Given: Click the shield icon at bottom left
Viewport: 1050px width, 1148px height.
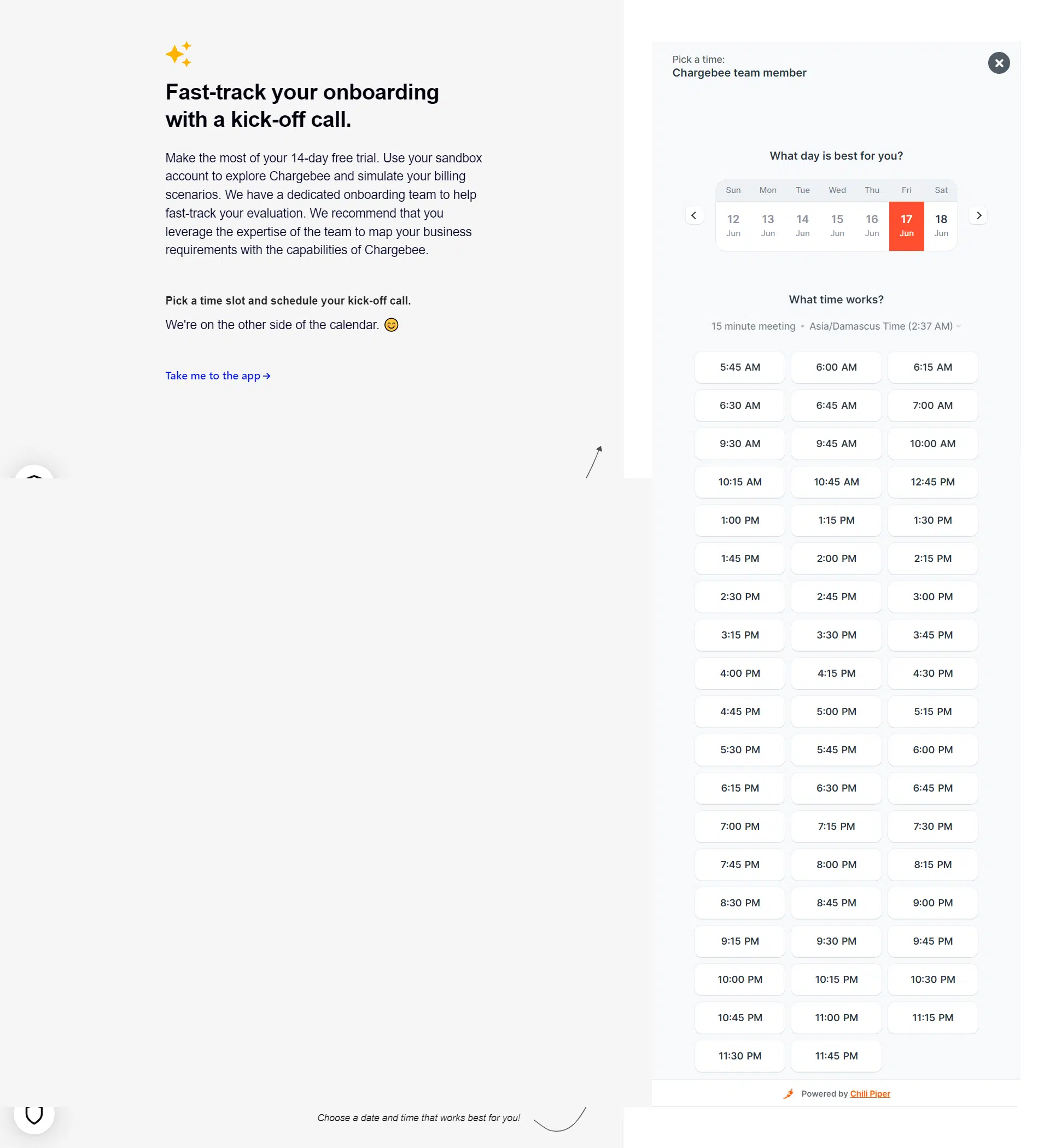Looking at the screenshot, I should tap(34, 1115).
